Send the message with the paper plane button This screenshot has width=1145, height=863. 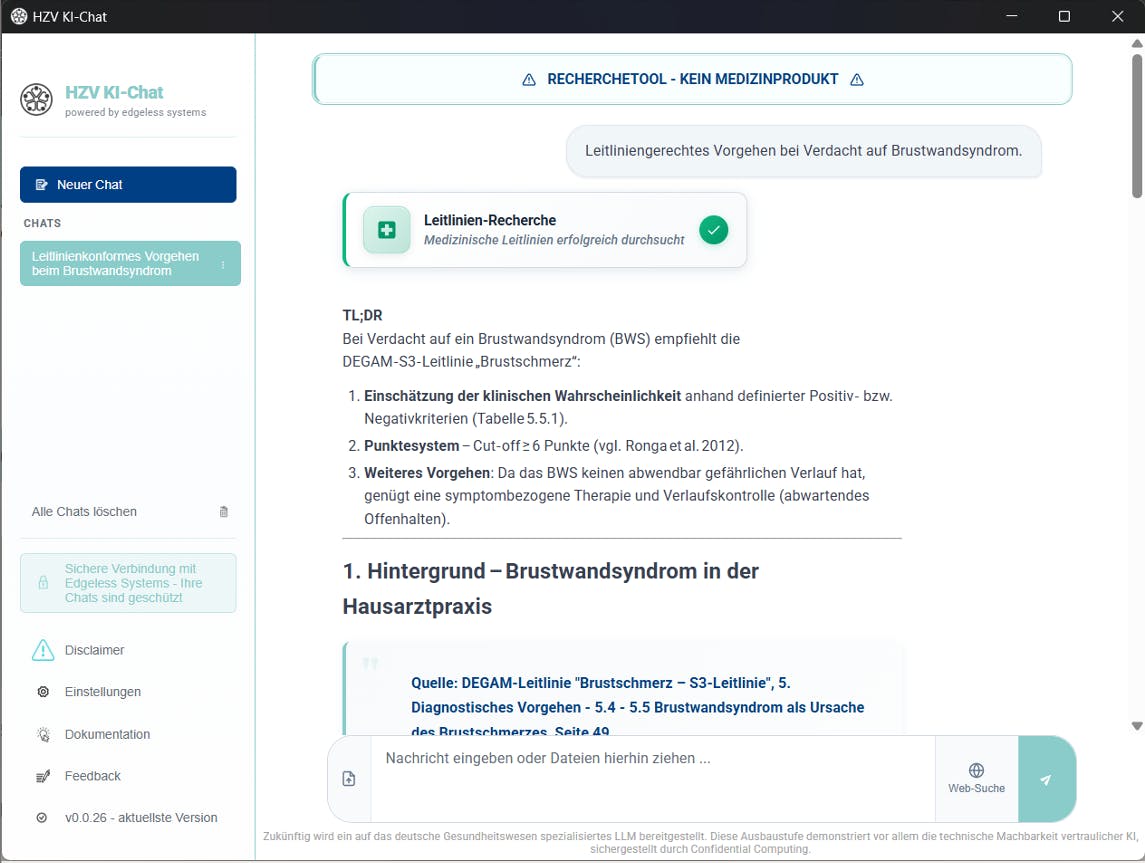point(1046,779)
